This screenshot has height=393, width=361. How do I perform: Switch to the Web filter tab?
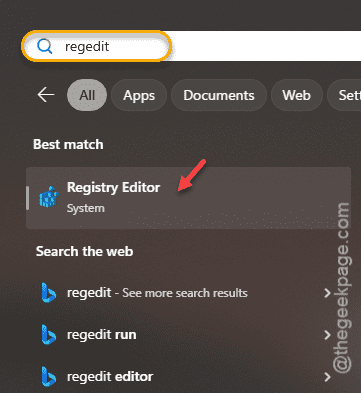(x=297, y=95)
